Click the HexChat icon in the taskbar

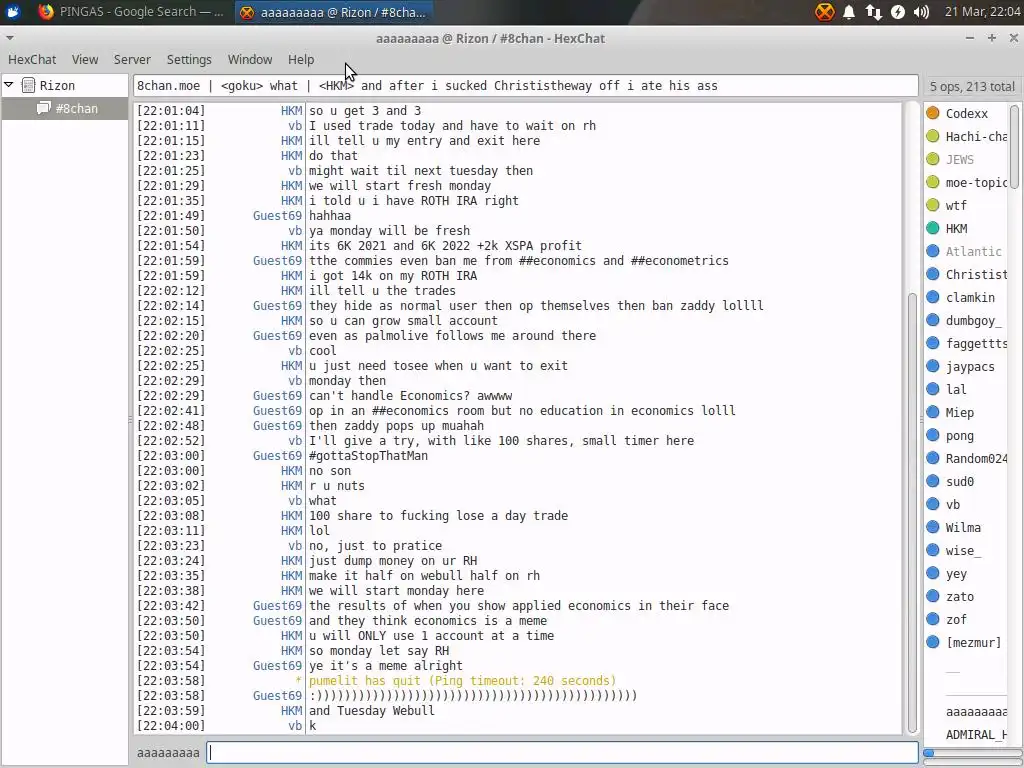point(247,12)
